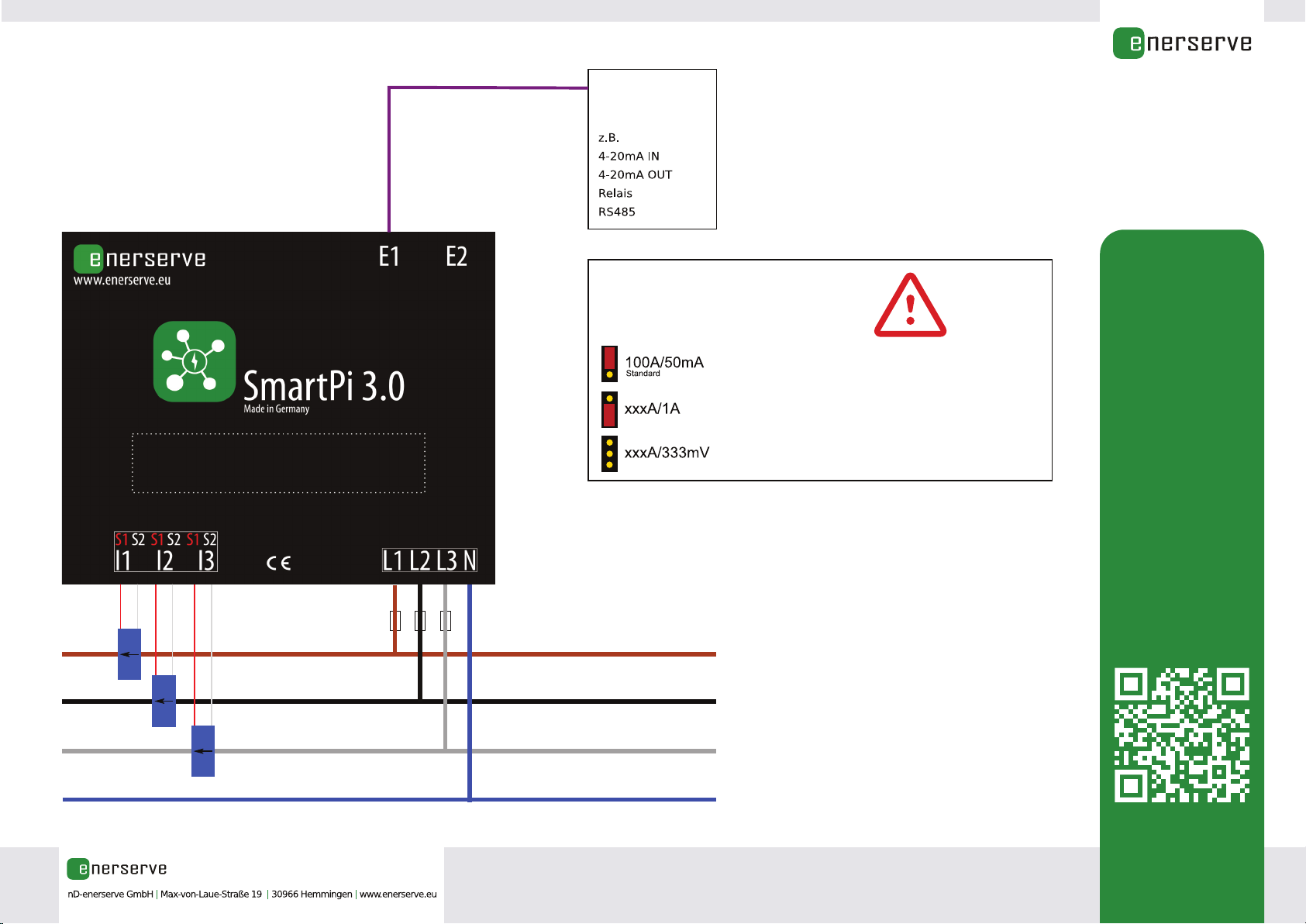Click the E2 expansion port label
Screen dimensions: 1306x924
click(x=457, y=257)
